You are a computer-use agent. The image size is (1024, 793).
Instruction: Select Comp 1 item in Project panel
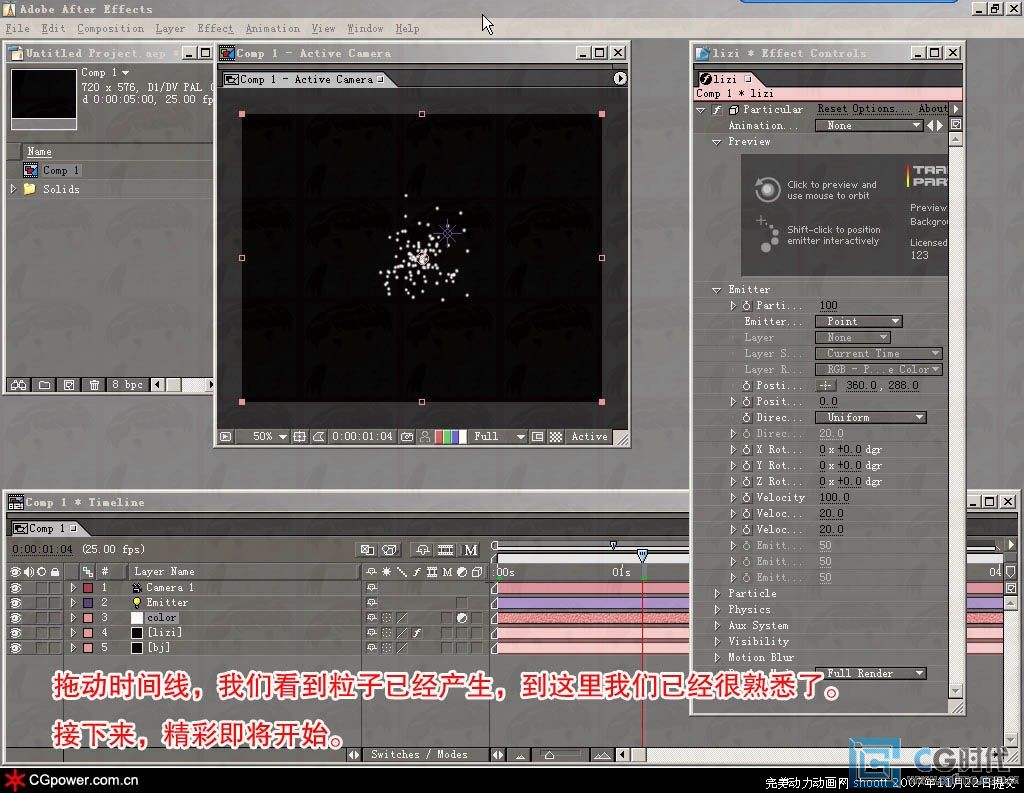coord(61,170)
